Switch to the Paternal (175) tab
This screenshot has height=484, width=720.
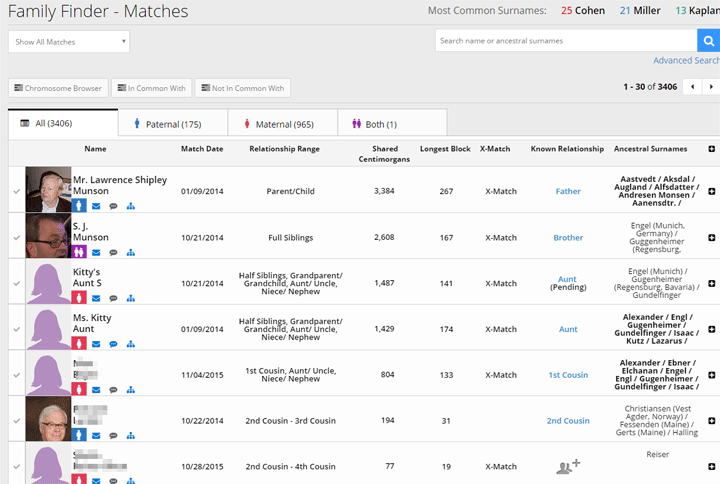point(173,124)
